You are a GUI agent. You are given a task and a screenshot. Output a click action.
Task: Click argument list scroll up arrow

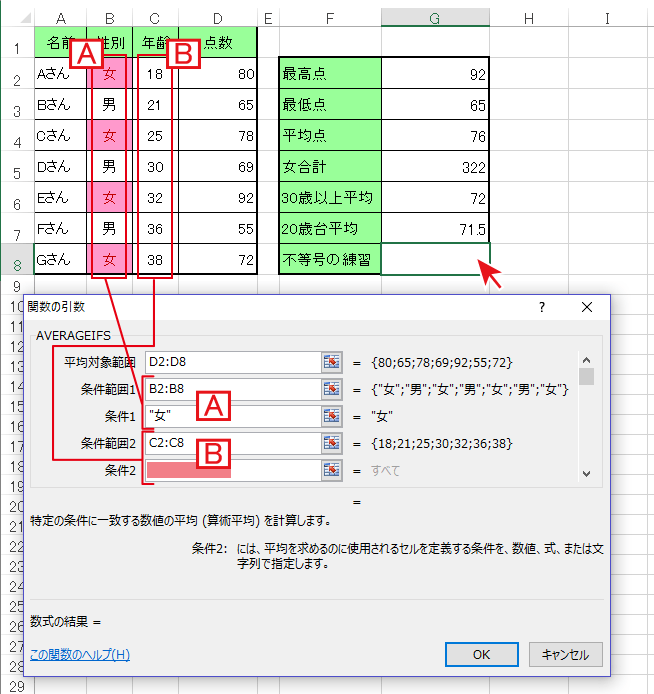pos(587,360)
